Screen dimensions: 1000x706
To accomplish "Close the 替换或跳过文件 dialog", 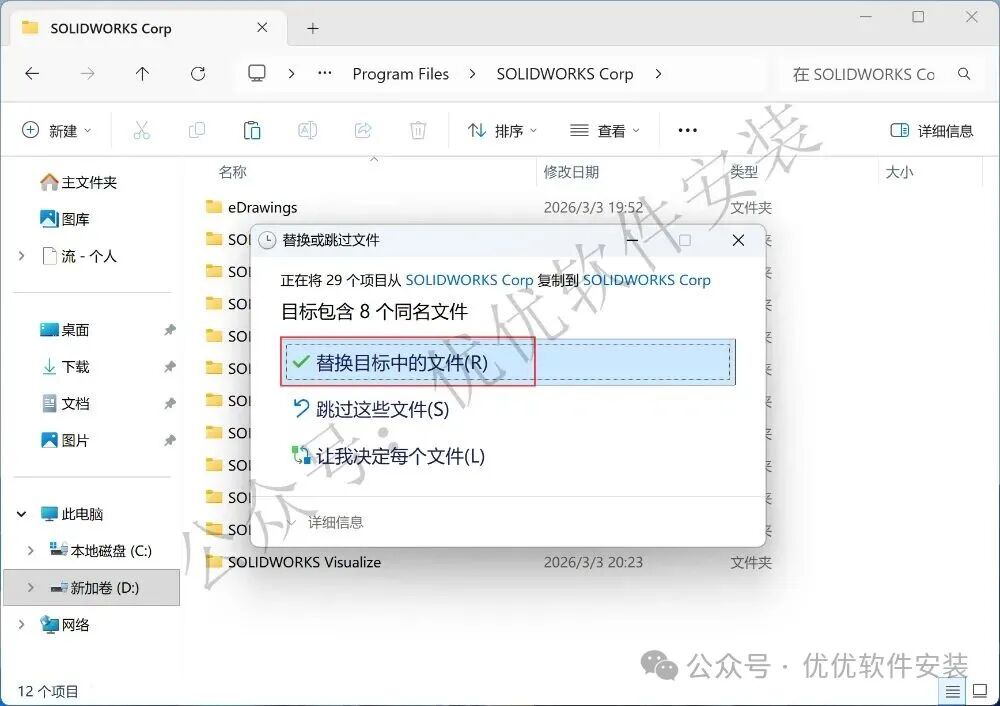I will tap(738, 240).
